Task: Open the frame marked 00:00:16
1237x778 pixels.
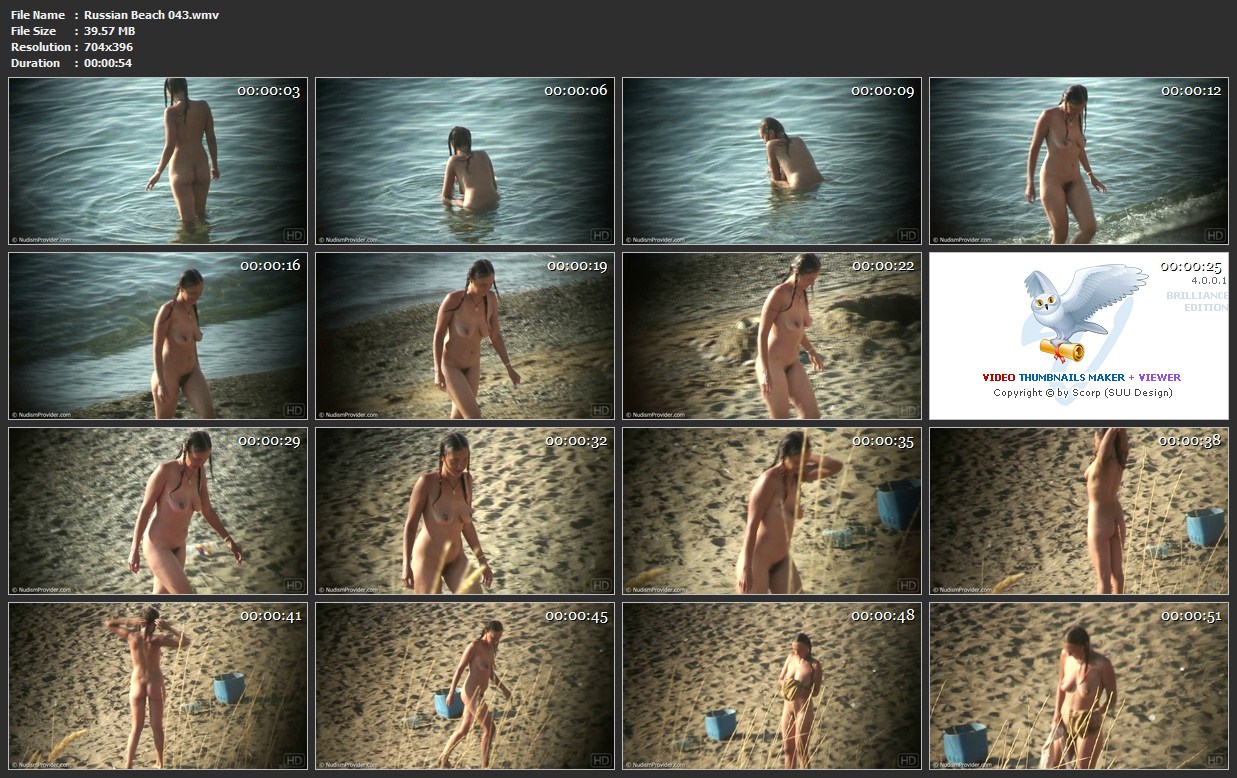Action: [158, 336]
